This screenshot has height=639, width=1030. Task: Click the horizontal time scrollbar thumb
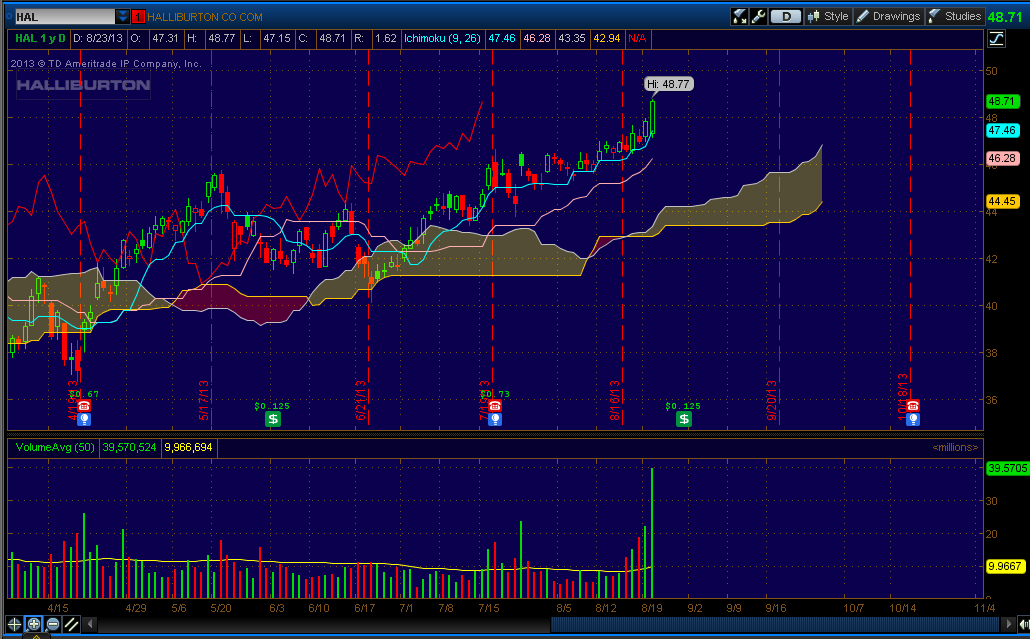click(x=775, y=624)
